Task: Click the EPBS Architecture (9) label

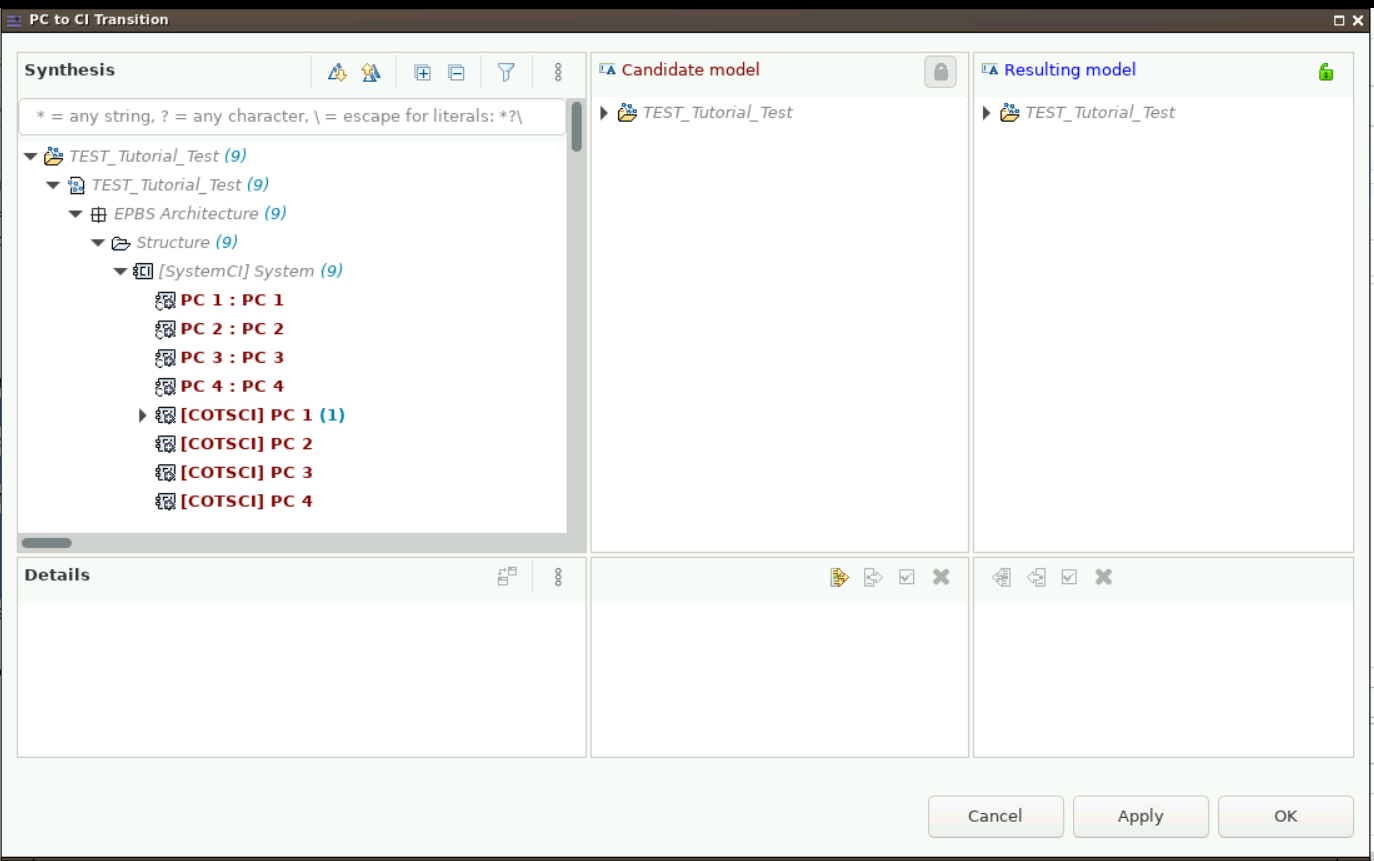Action: point(200,214)
